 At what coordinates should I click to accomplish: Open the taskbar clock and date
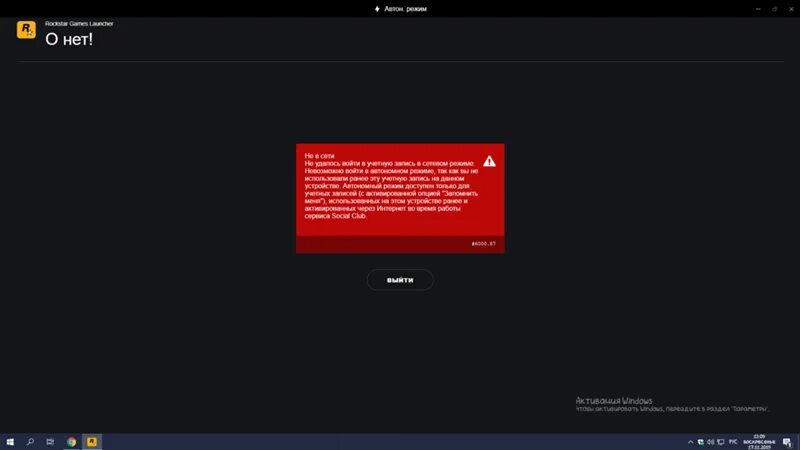click(759, 442)
